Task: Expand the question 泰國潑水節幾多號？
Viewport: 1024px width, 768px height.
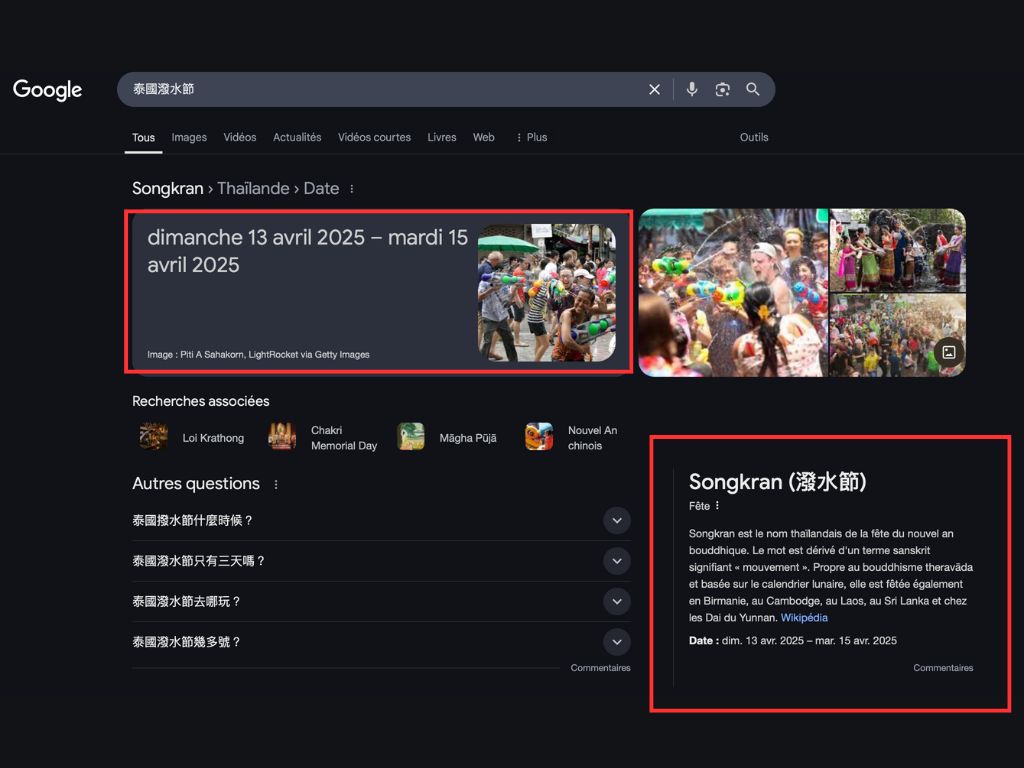Action: coord(381,642)
